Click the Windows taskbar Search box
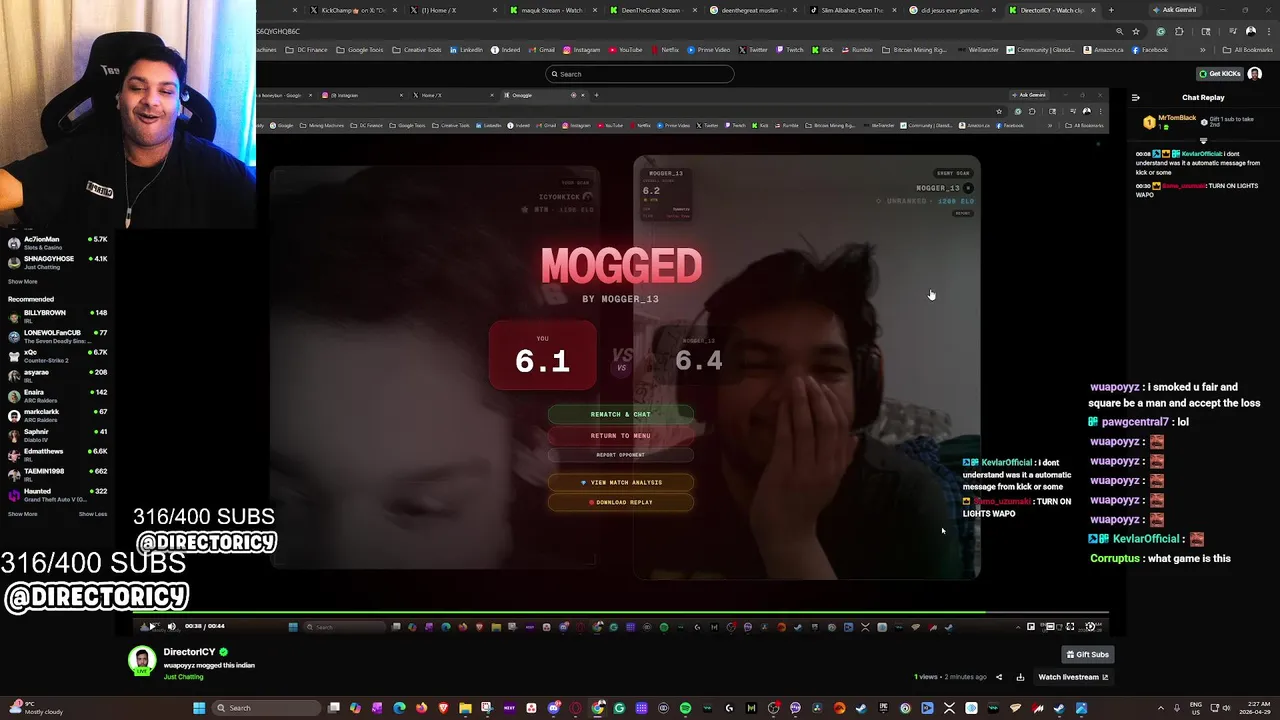The width and height of the screenshot is (1280, 720). coord(267,708)
